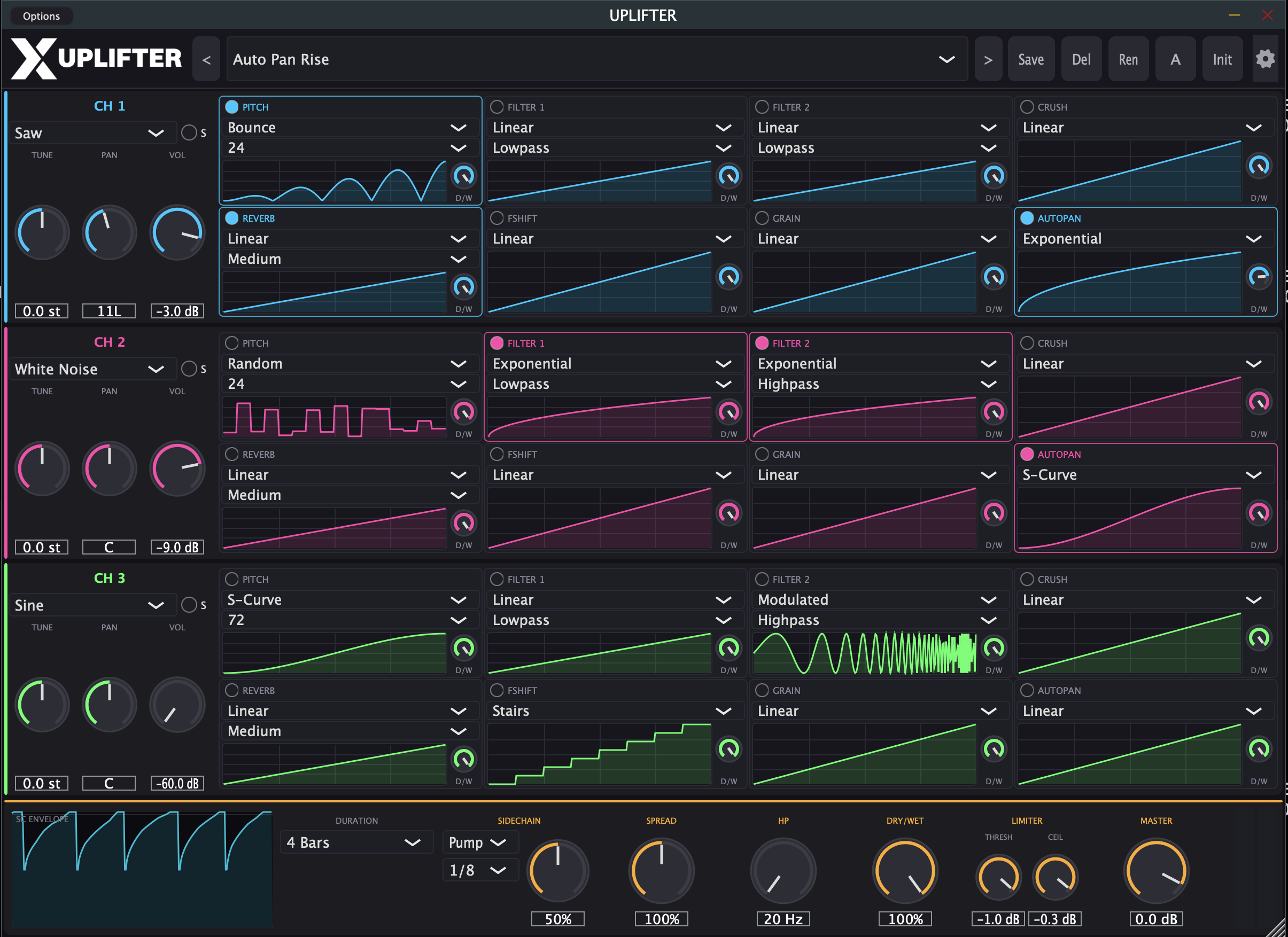Viewport: 1288px width, 937px height.
Task: Click the Dry/Wet 100% value field
Action: click(905, 919)
